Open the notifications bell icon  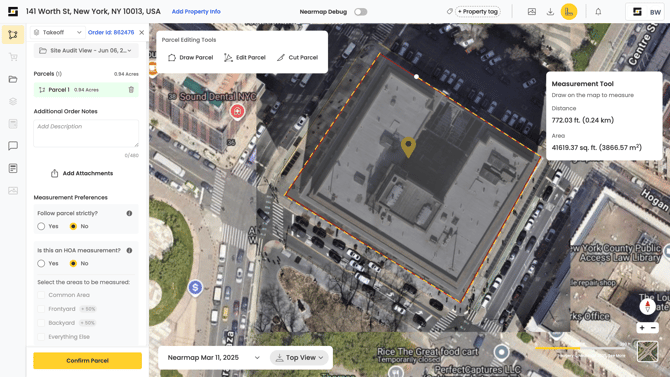coord(598,12)
